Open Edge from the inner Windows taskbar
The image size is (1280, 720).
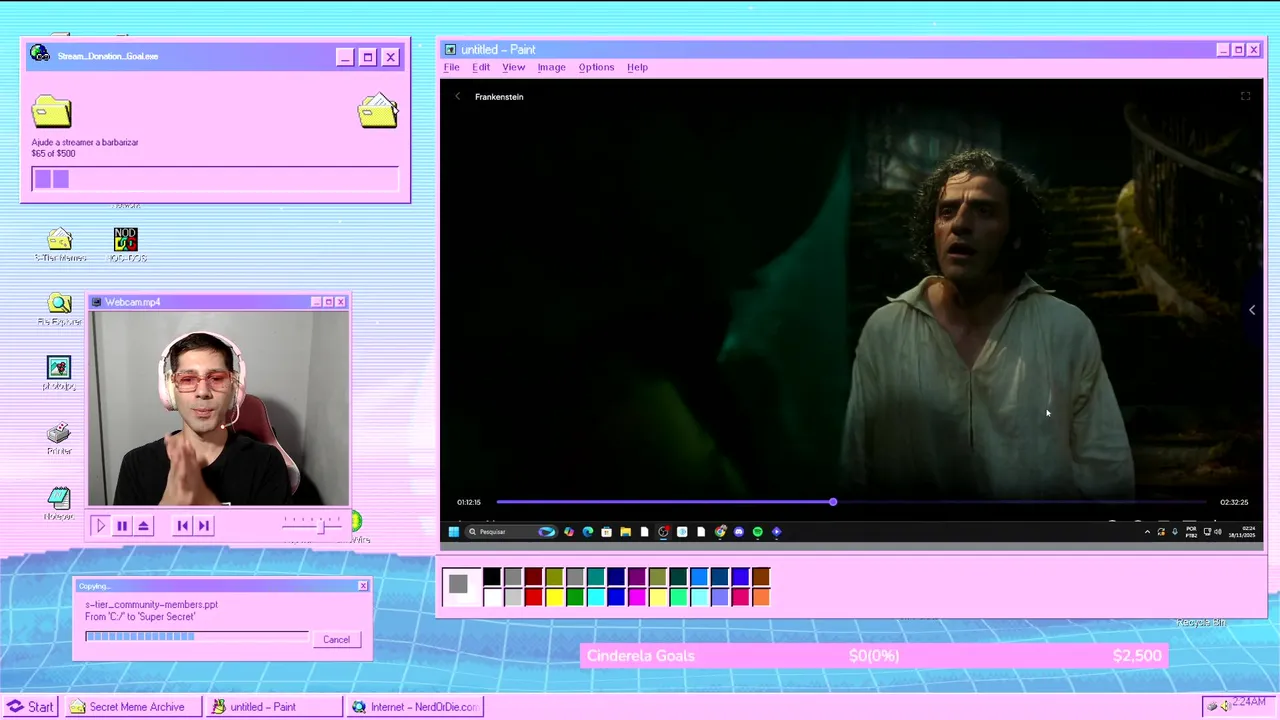[x=588, y=532]
